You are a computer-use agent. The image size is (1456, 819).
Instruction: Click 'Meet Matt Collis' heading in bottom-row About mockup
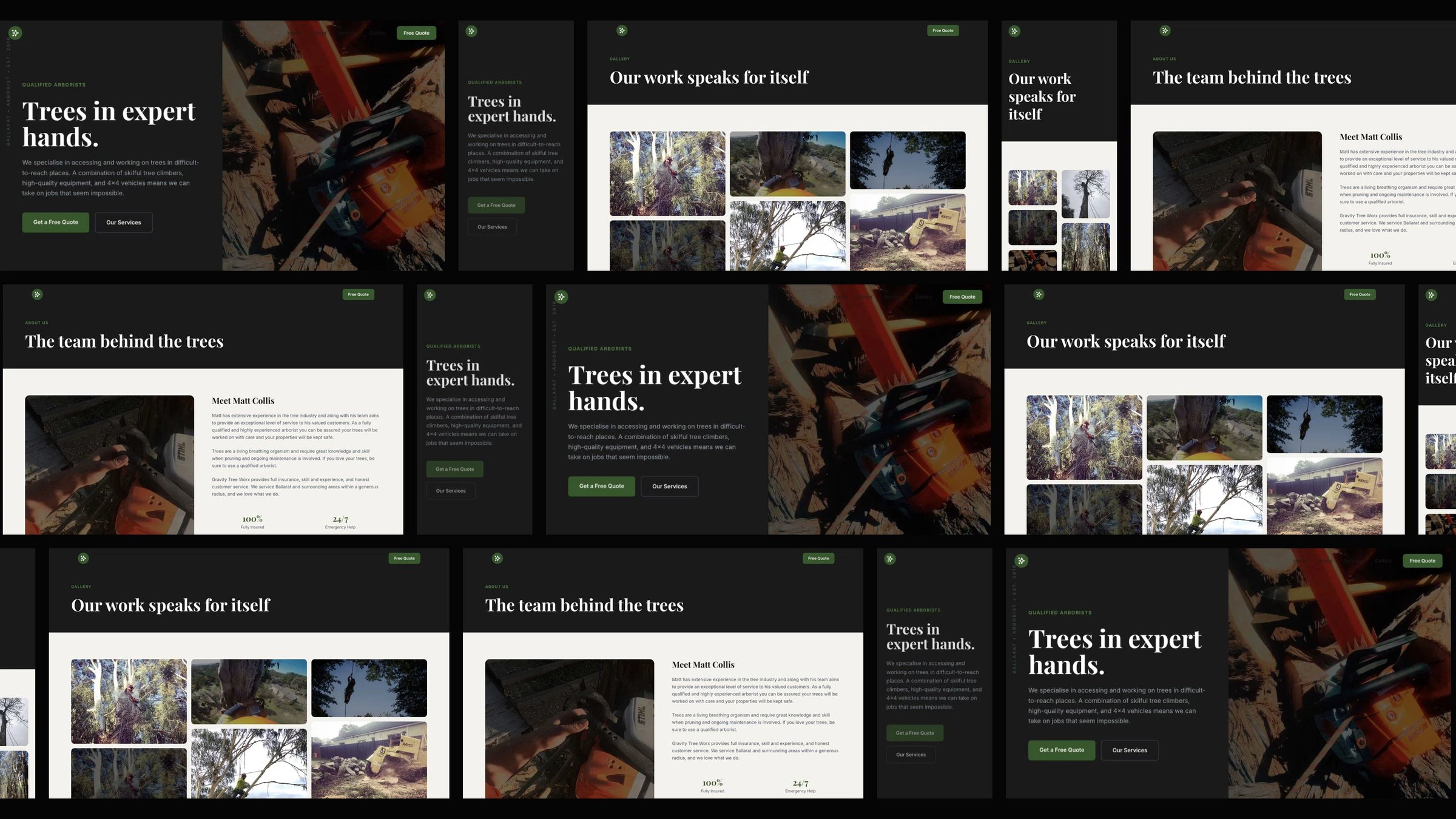click(x=703, y=665)
